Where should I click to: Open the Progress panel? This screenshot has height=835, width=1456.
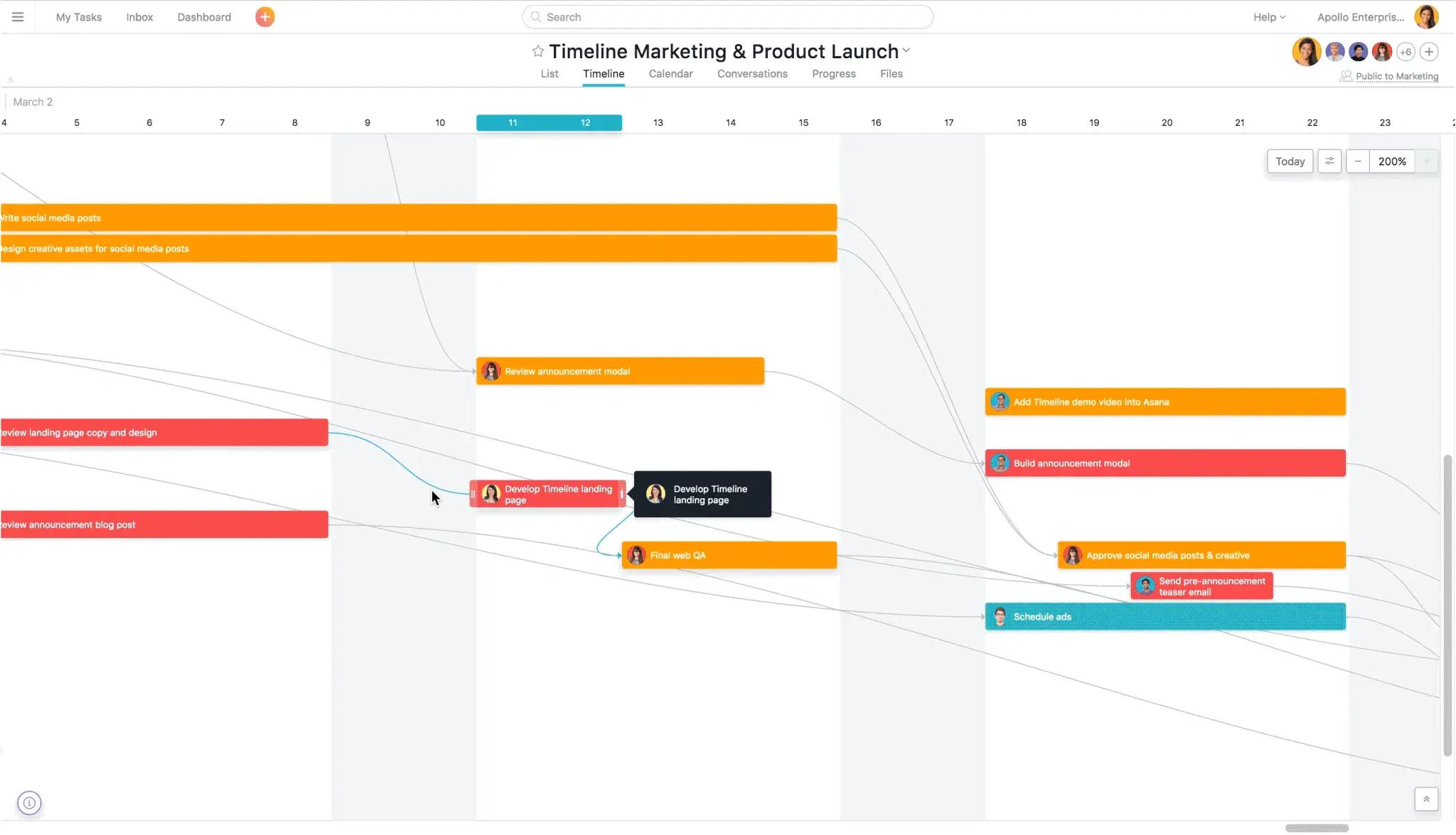pos(833,73)
